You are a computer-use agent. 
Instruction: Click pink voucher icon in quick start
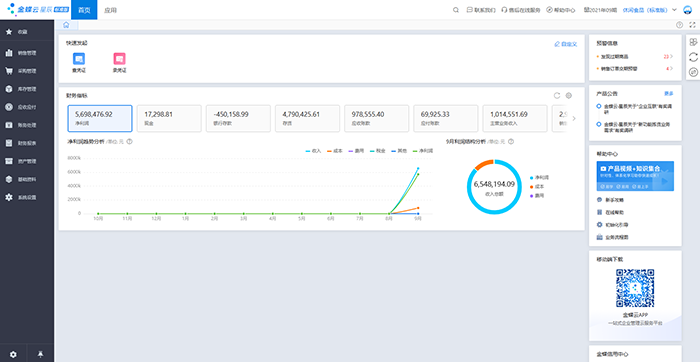119,58
